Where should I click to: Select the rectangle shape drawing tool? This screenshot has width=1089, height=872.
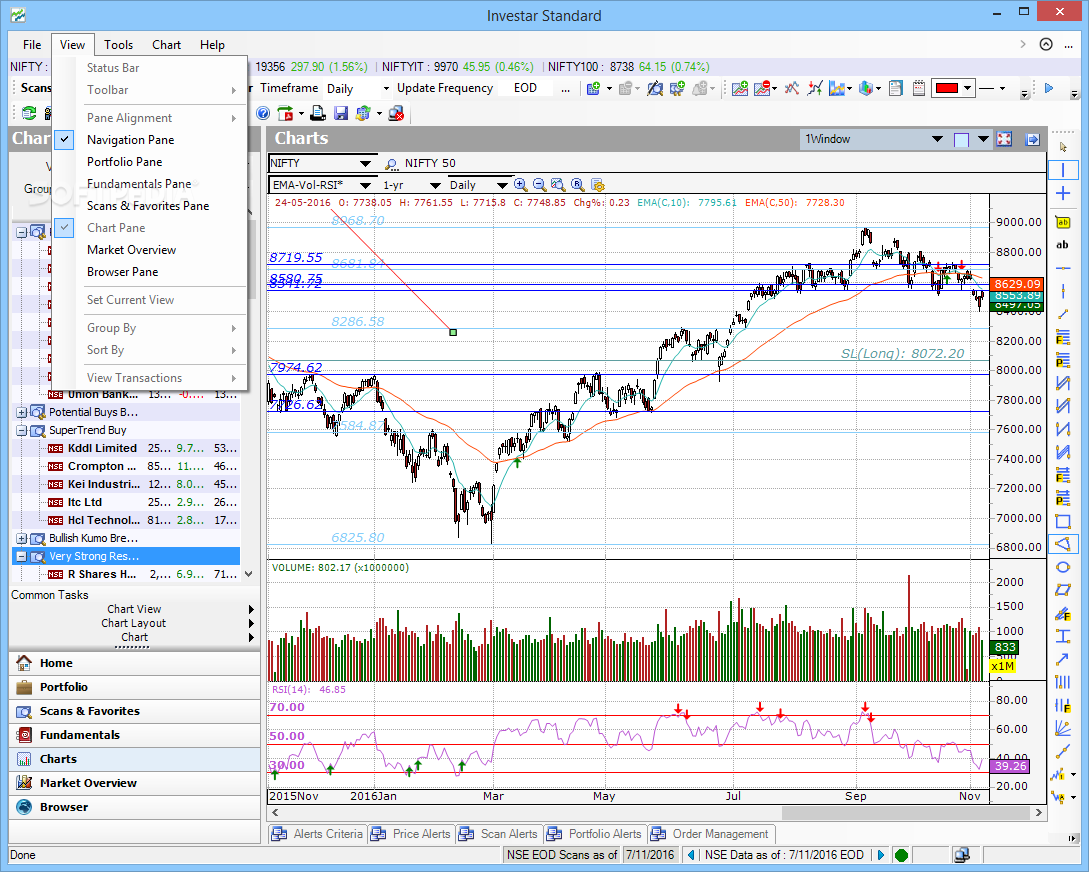1063,521
